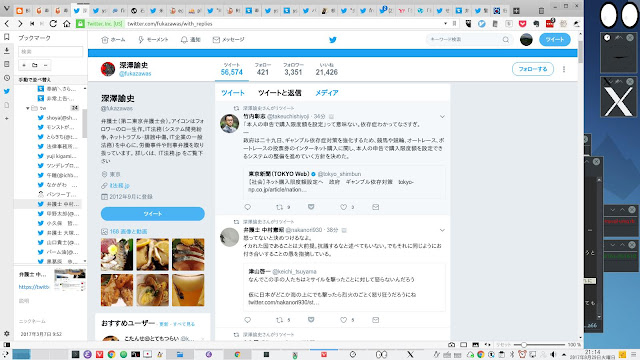
Task: Retweet 竹内彰志's tweet
Action: pyautogui.click(x=280, y=207)
